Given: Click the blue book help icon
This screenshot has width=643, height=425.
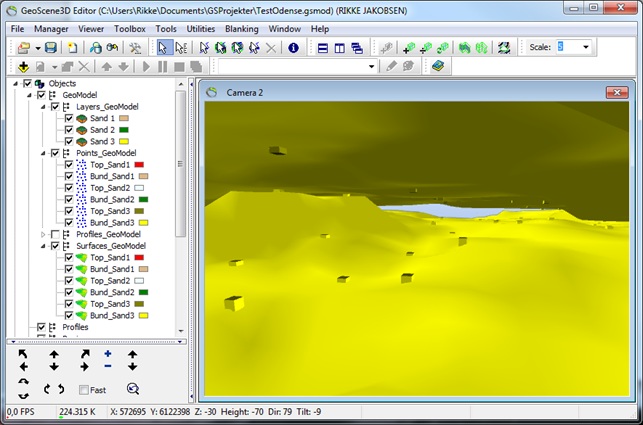Looking at the screenshot, I should pos(438,66).
